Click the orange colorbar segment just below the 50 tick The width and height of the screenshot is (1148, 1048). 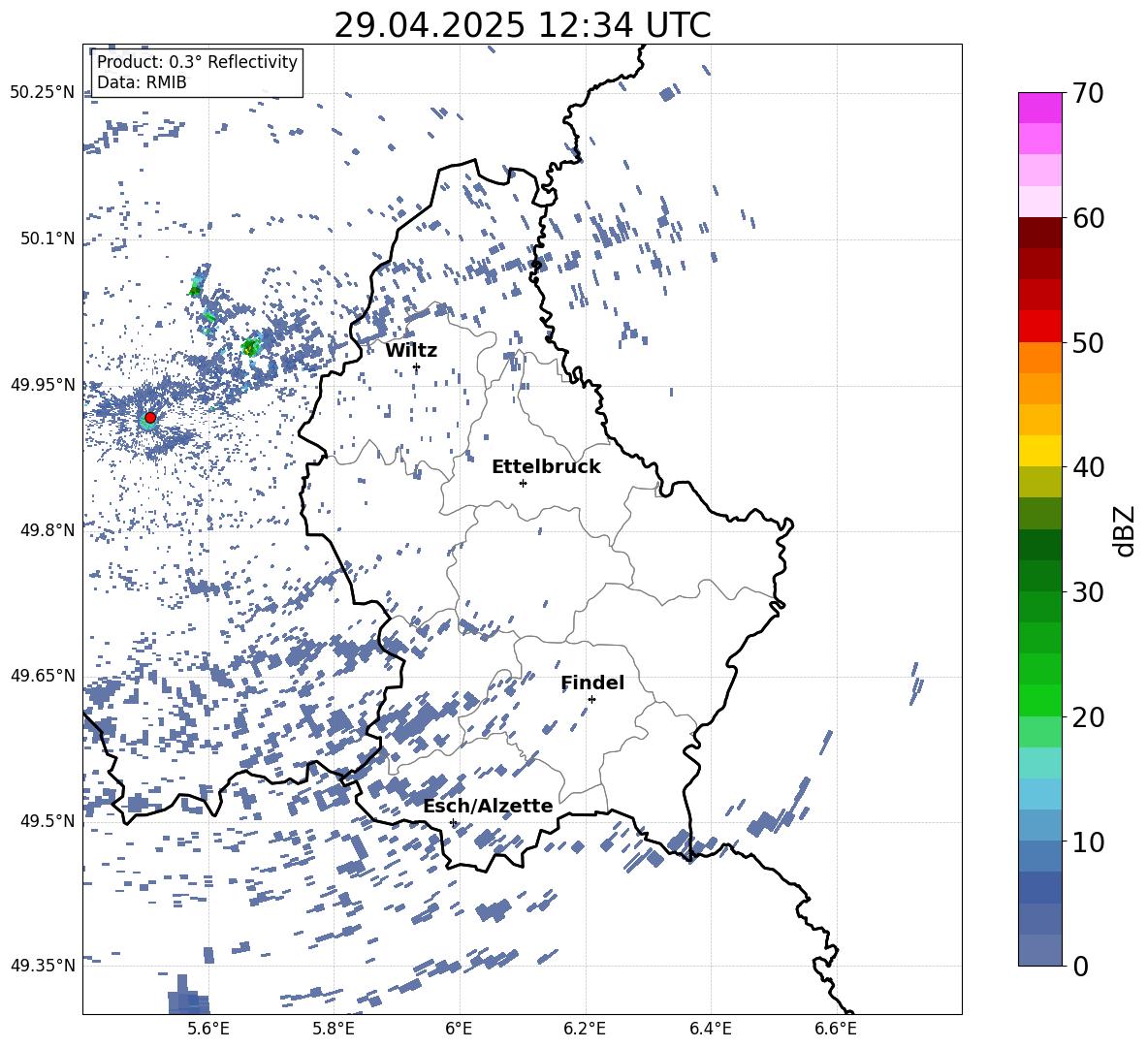point(1040,358)
